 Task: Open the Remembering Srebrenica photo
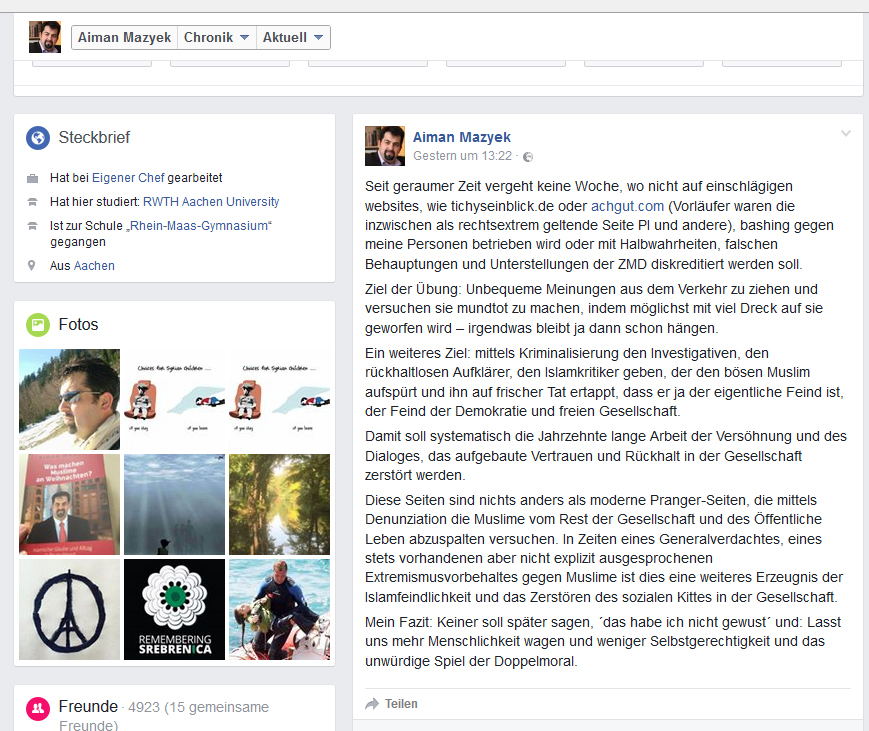point(174,609)
